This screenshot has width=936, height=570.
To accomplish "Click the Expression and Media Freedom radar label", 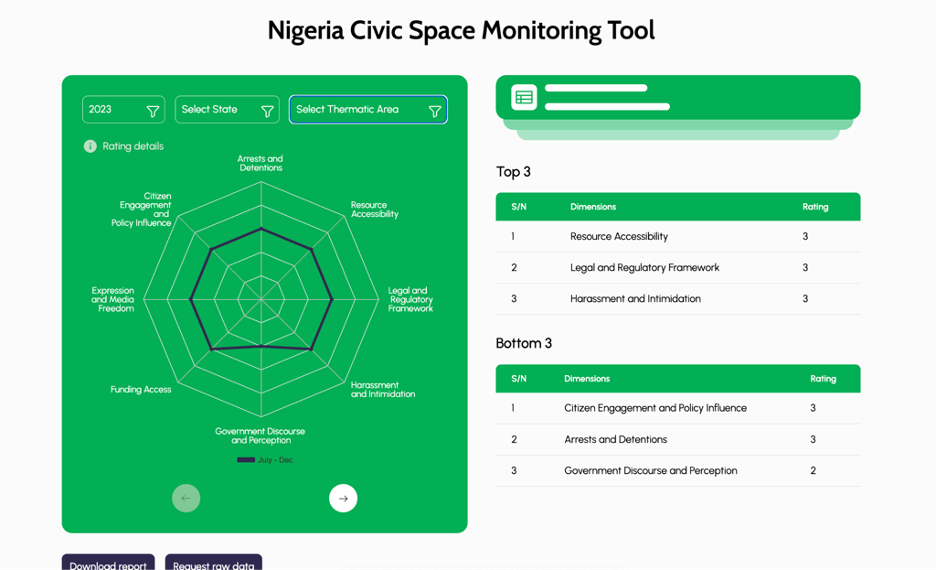I will click(x=113, y=300).
